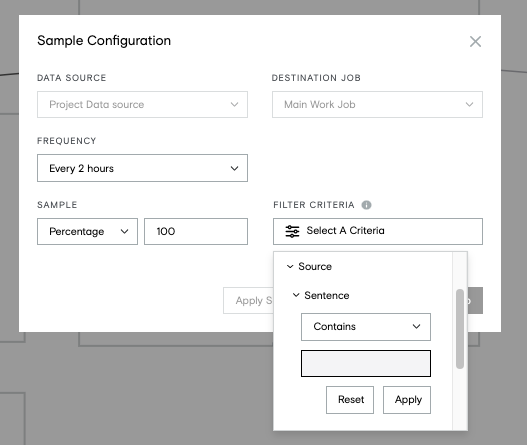Open the Frequency dropdown showing Every 2 hours
Image resolution: width=527 pixels, height=445 pixels.
[x=142, y=168]
